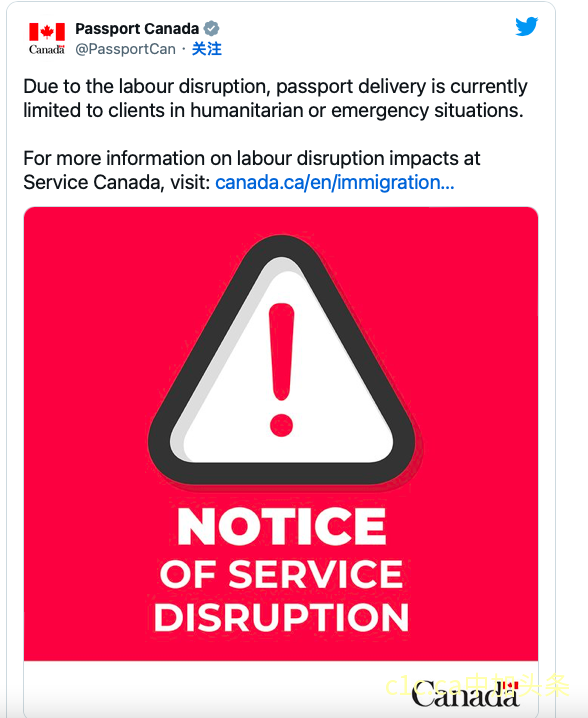Click the warning triangle in the image
This screenshot has width=588, height=718.
[x=283, y=362]
